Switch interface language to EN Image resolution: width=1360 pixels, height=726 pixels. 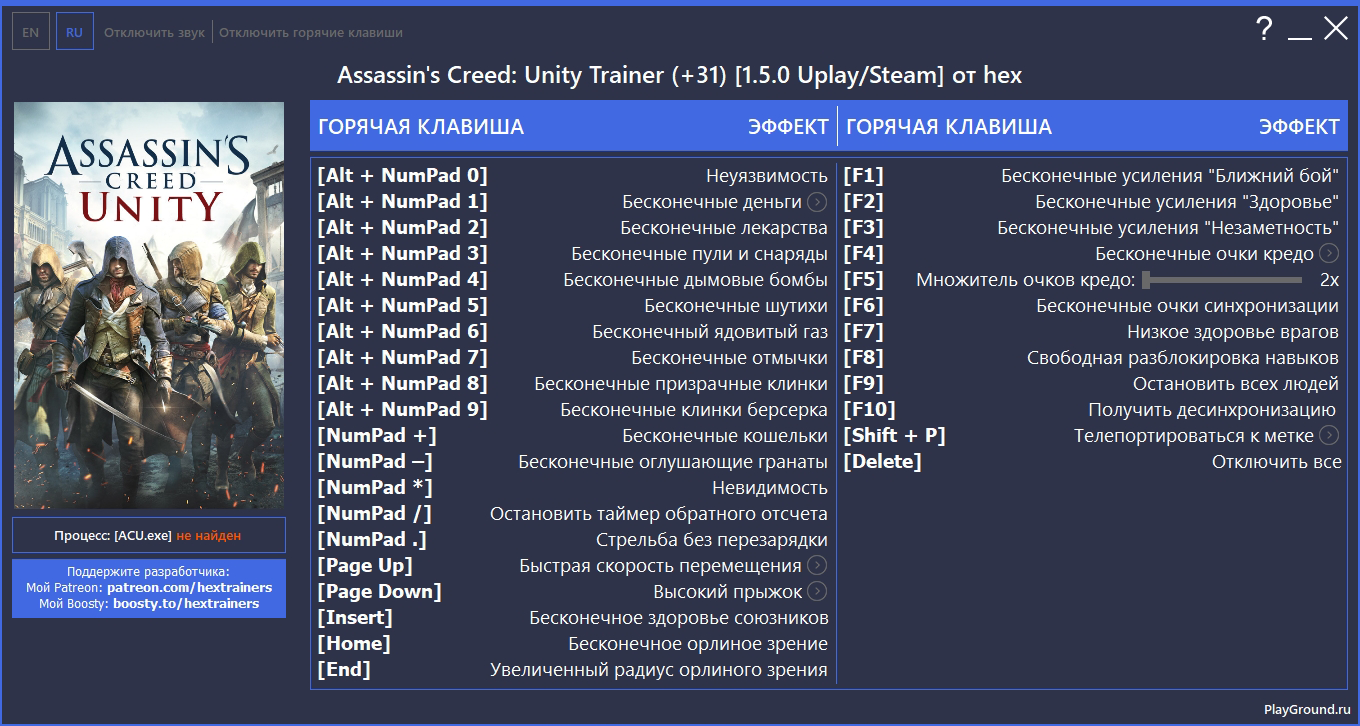pos(31,32)
